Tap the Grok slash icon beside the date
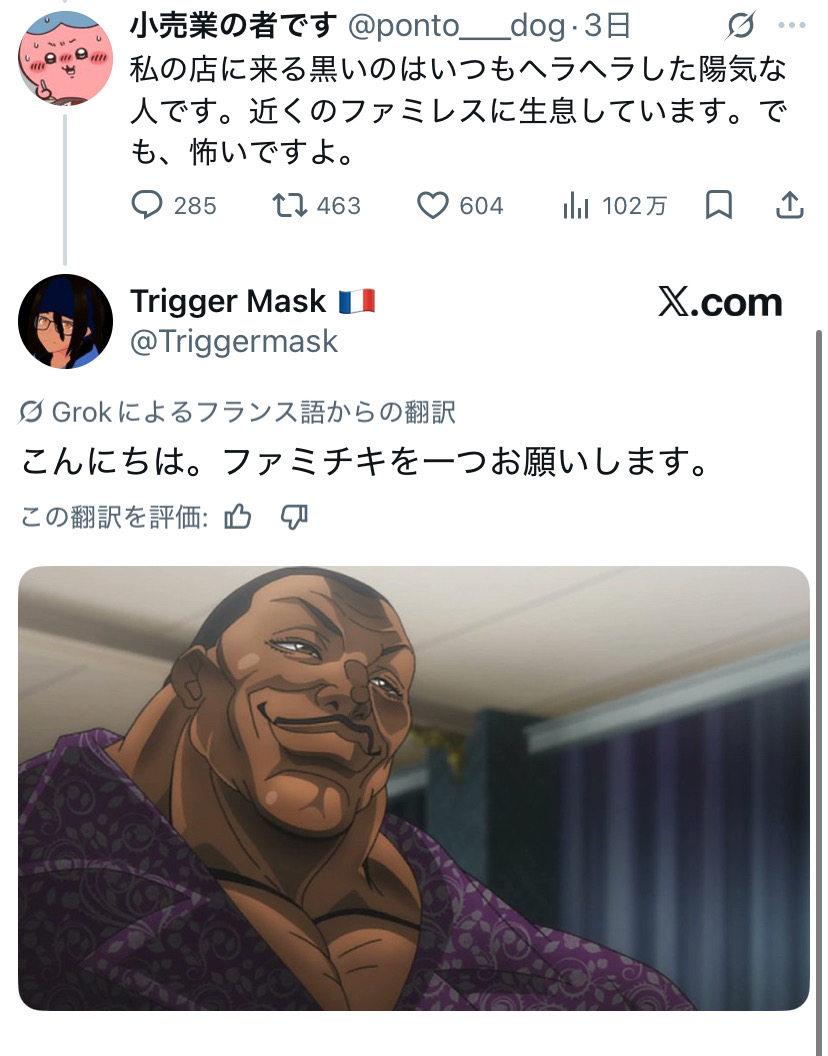 tap(741, 26)
